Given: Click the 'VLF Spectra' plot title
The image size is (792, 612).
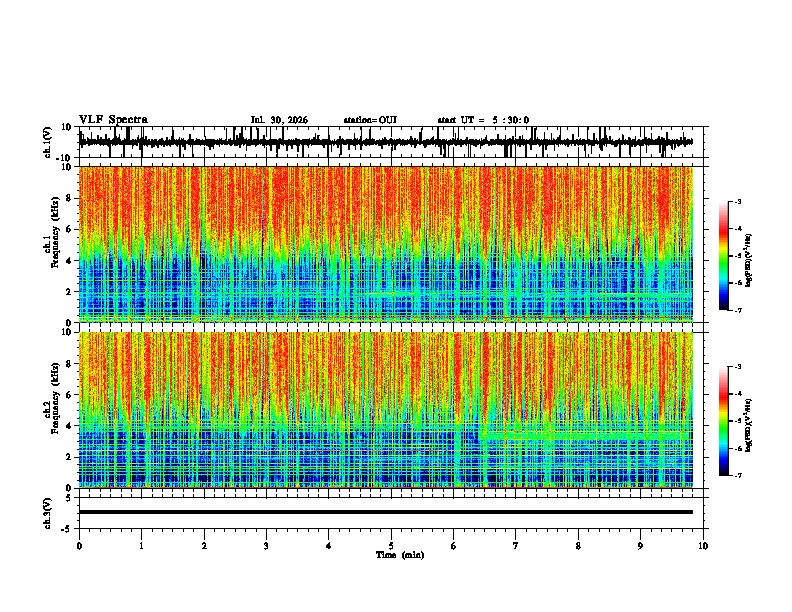Looking at the screenshot, I should pyautogui.click(x=113, y=120).
